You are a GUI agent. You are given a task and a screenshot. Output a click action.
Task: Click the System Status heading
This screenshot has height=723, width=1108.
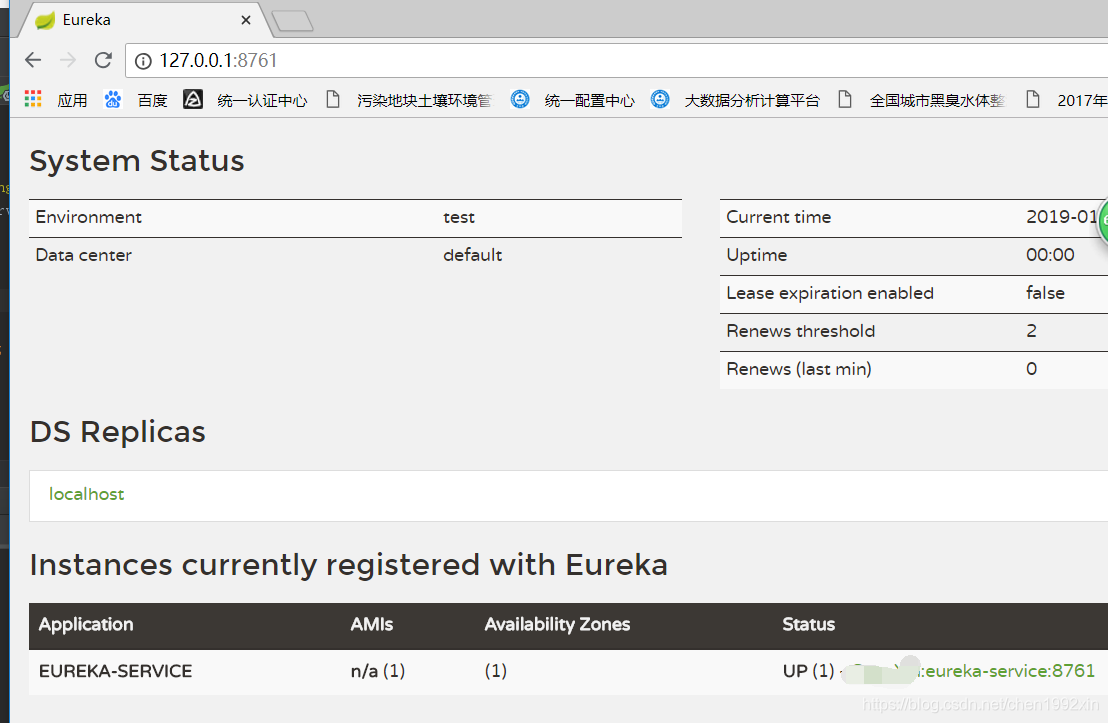click(x=136, y=161)
